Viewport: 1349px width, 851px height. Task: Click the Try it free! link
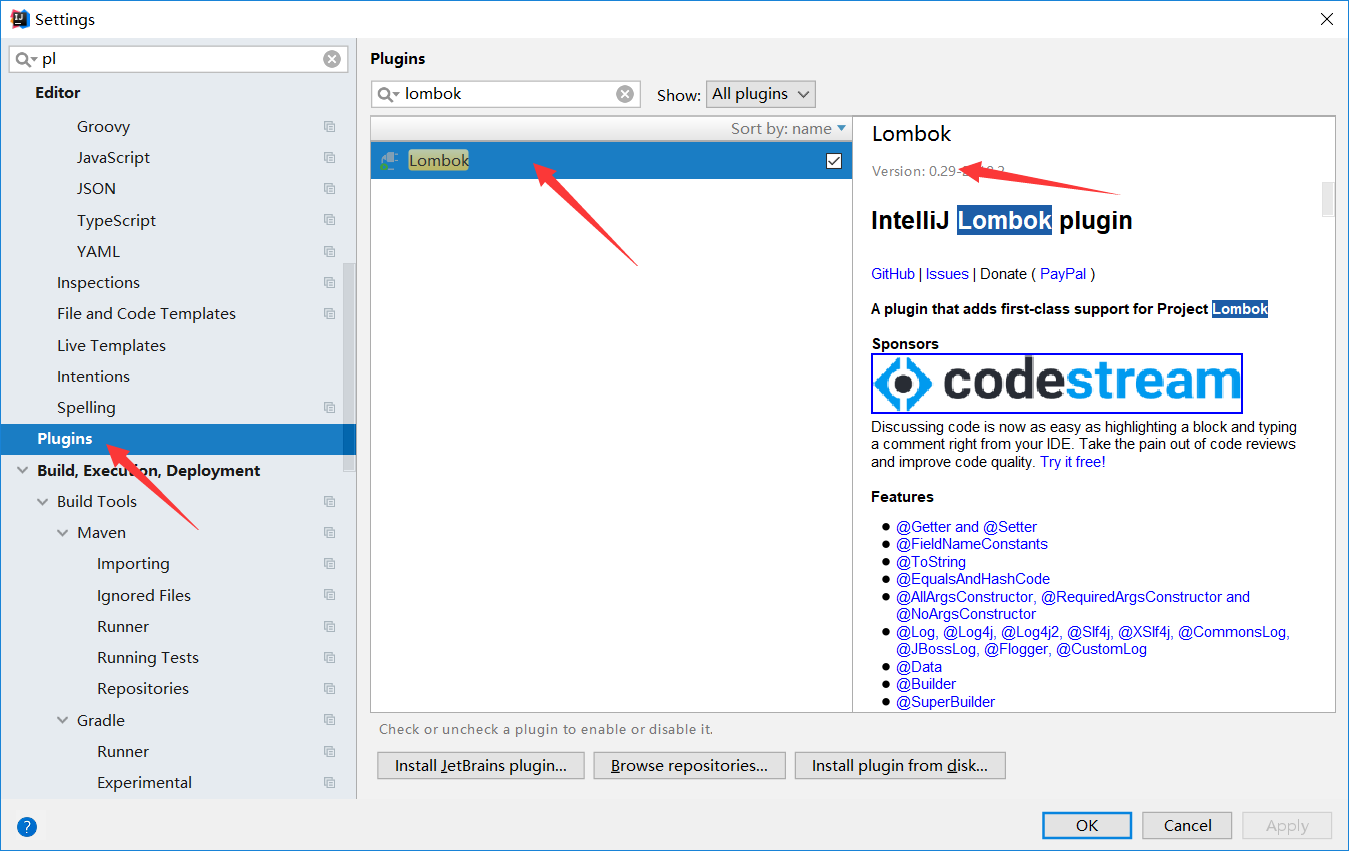(1073, 462)
